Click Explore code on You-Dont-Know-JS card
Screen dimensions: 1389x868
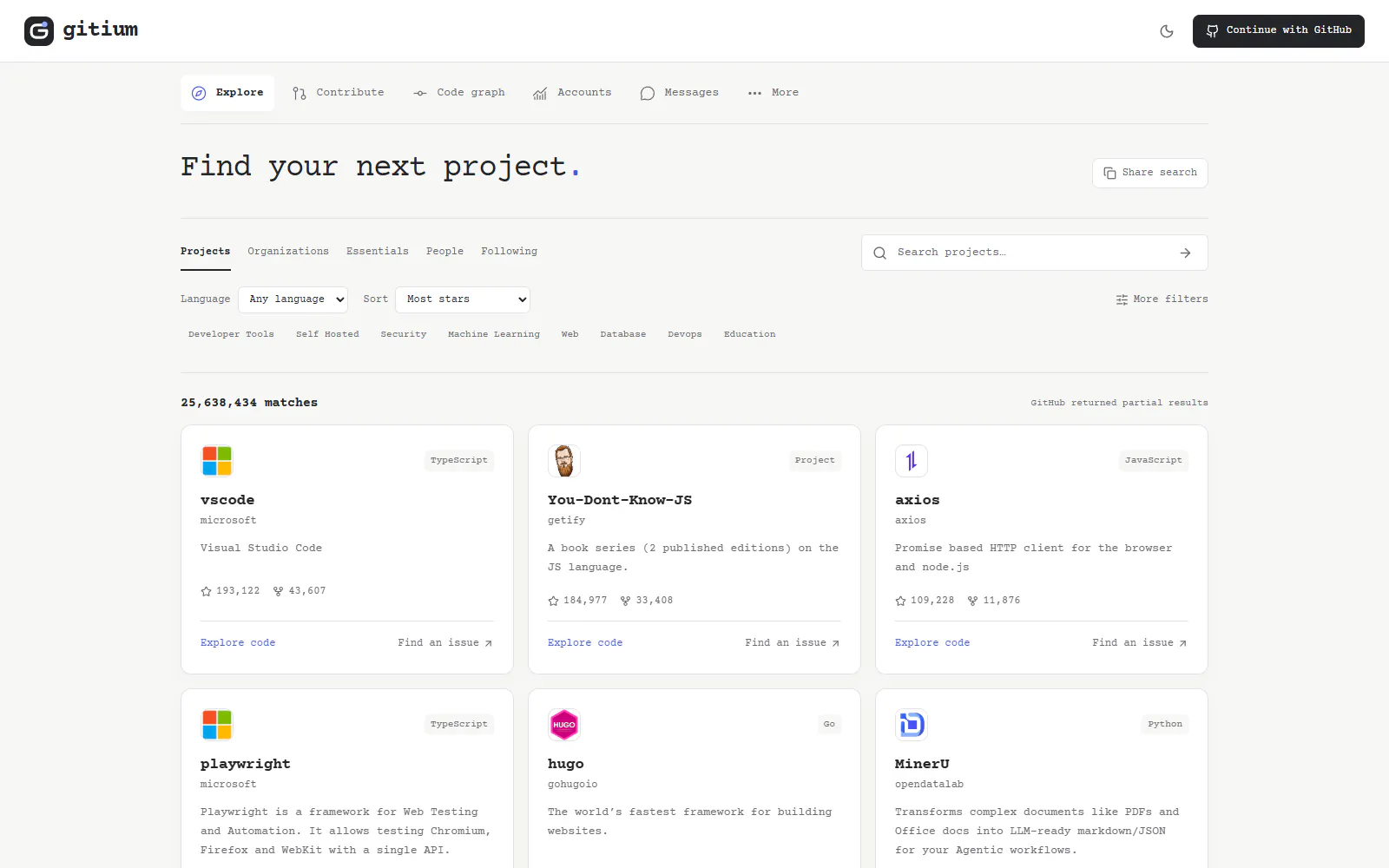pos(585,643)
